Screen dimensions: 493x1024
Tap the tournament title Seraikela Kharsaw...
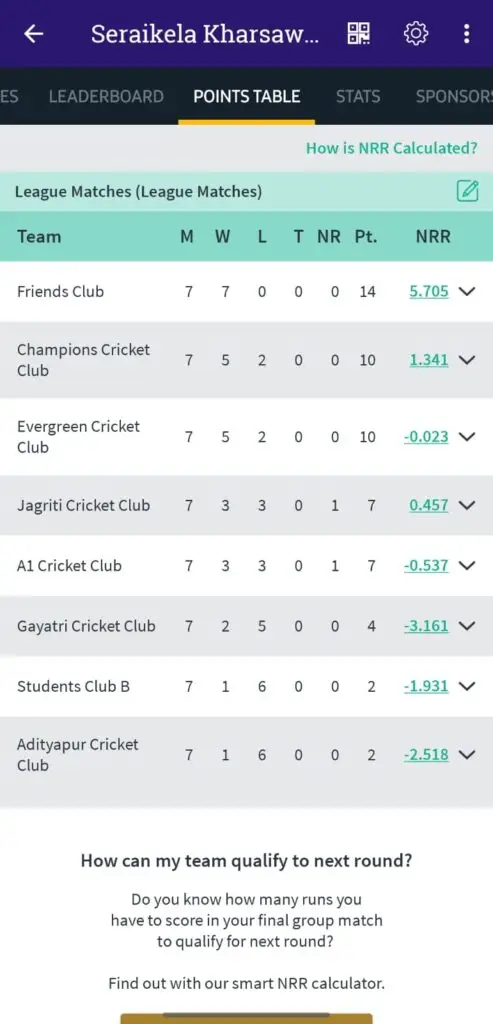[x=205, y=34]
